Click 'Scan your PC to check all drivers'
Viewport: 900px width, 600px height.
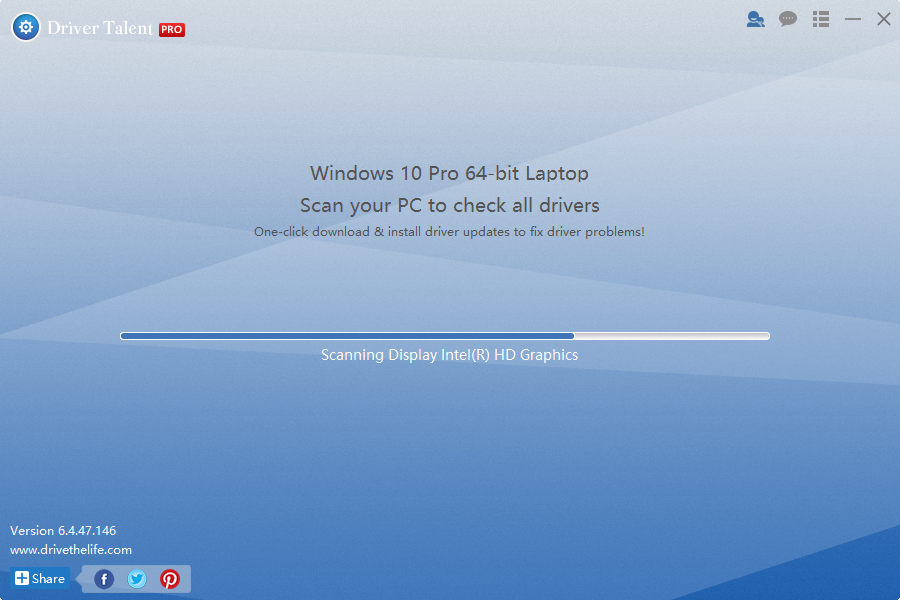(449, 206)
